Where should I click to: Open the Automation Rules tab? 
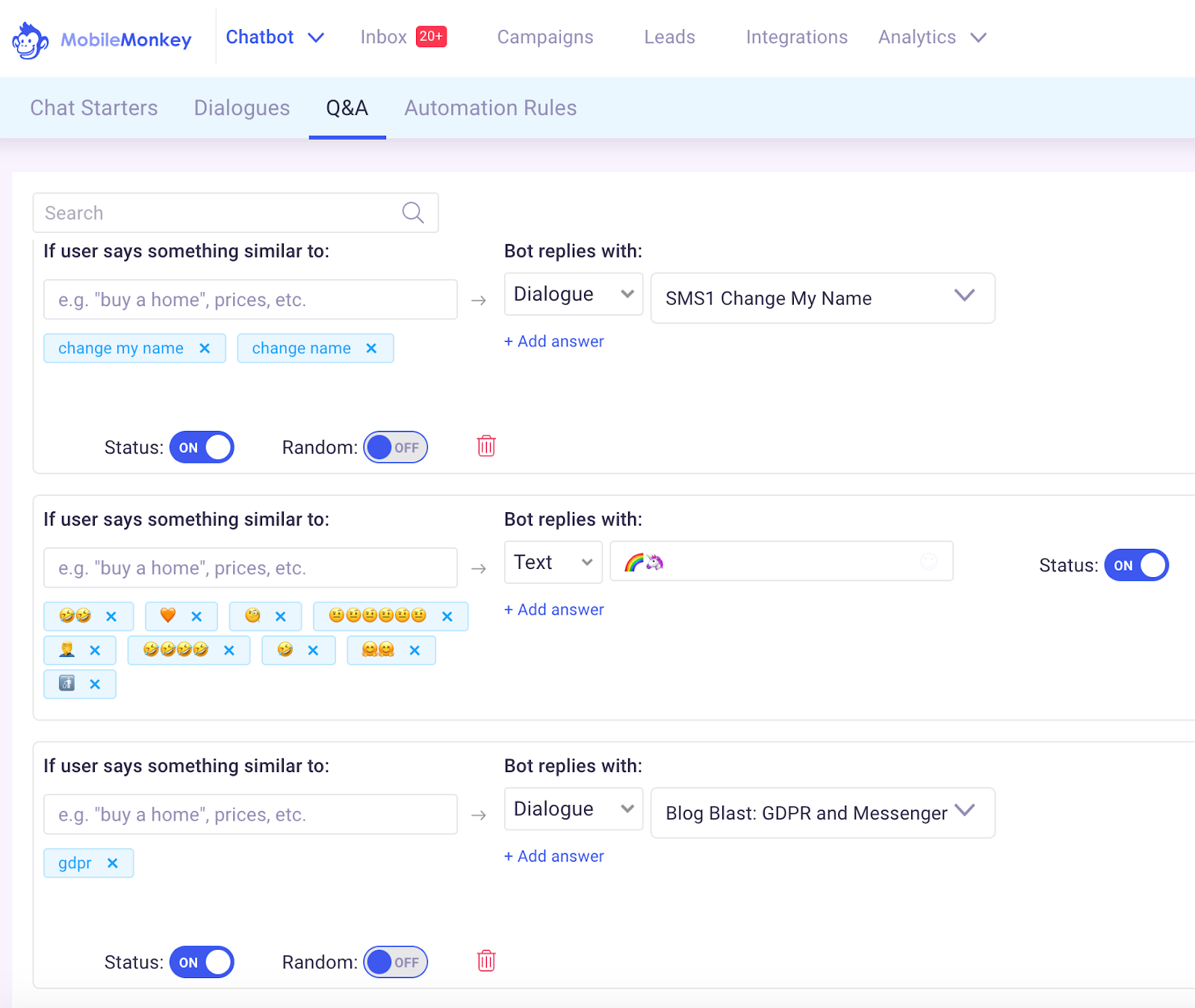[x=491, y=108]
